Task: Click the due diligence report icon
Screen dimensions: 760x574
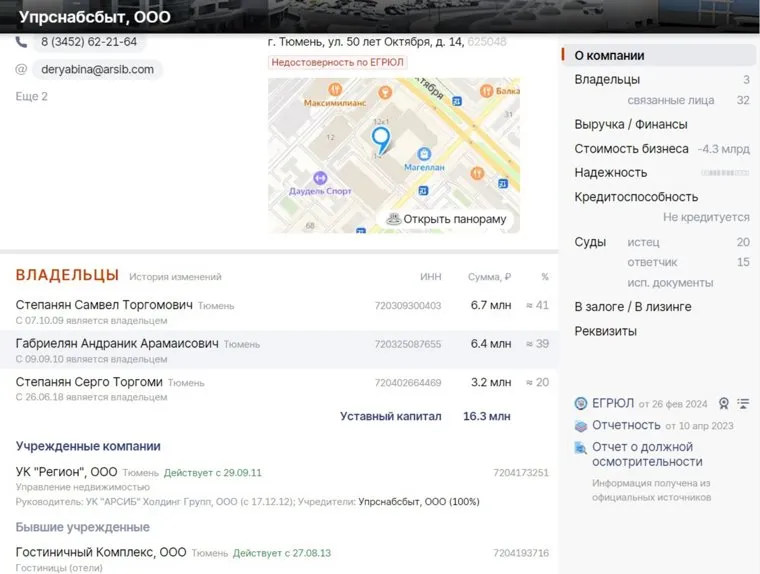Action: (581, 447)
